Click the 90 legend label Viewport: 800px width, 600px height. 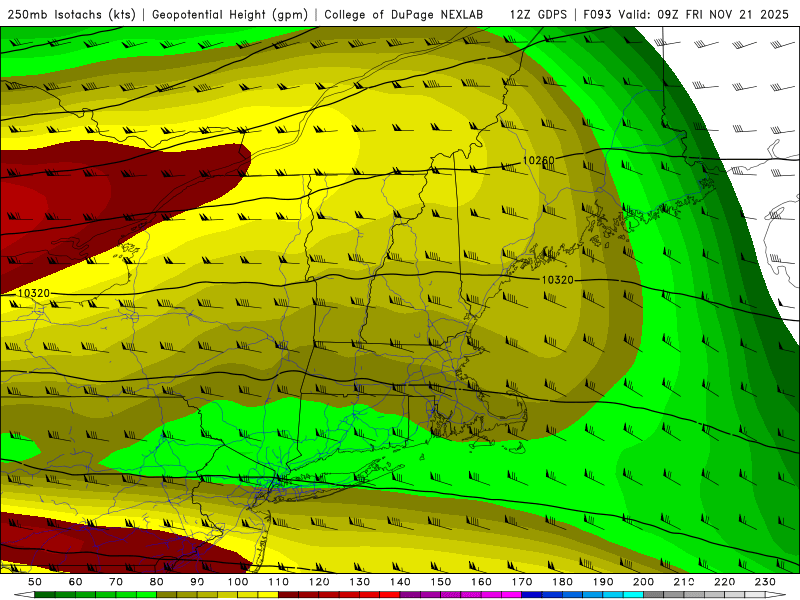point(197,582)
